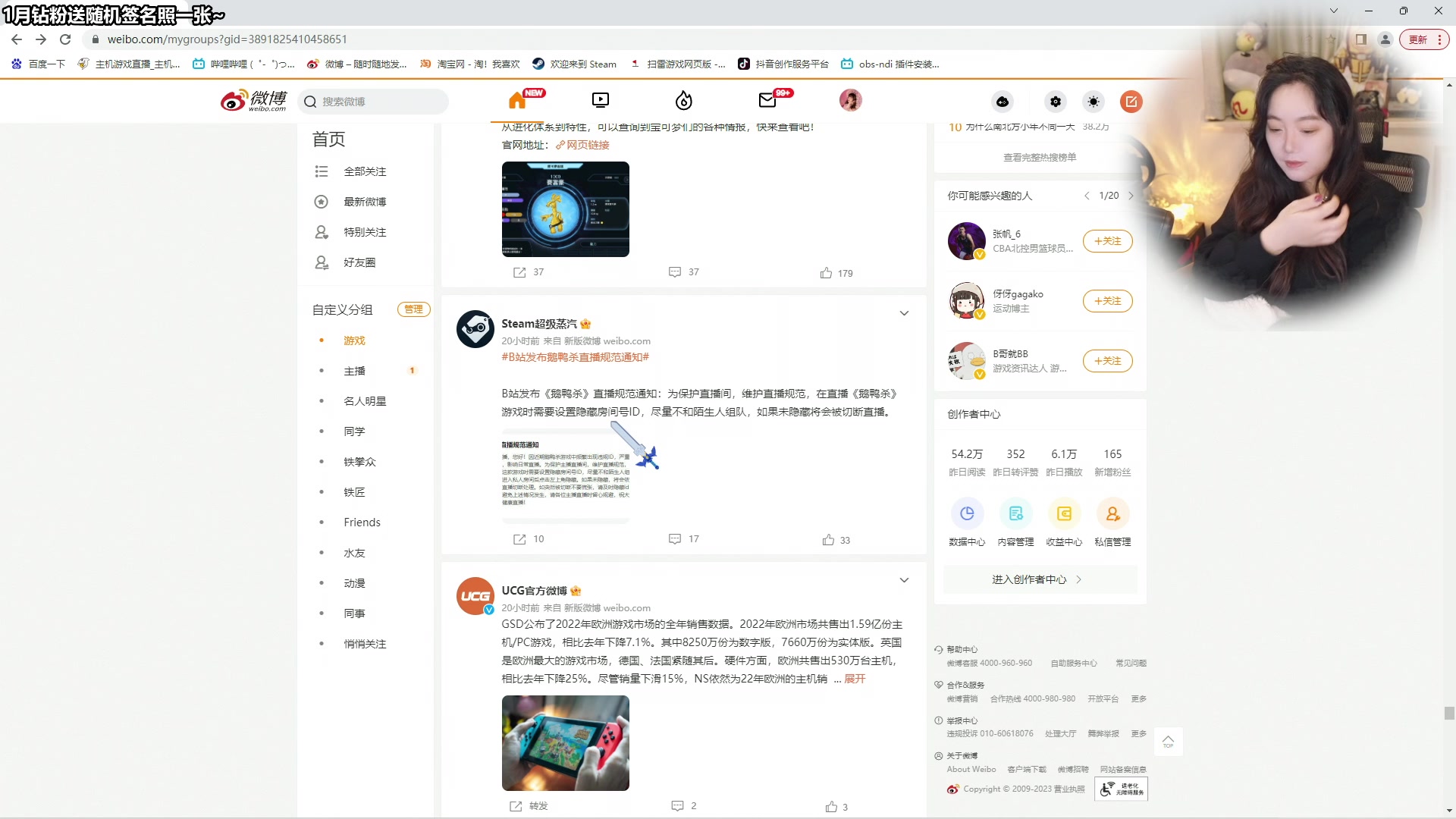Click back-to-top arrow button
Image resolution: width=1456 pixels, height=819 pixels.
[x=1168, y=742]
